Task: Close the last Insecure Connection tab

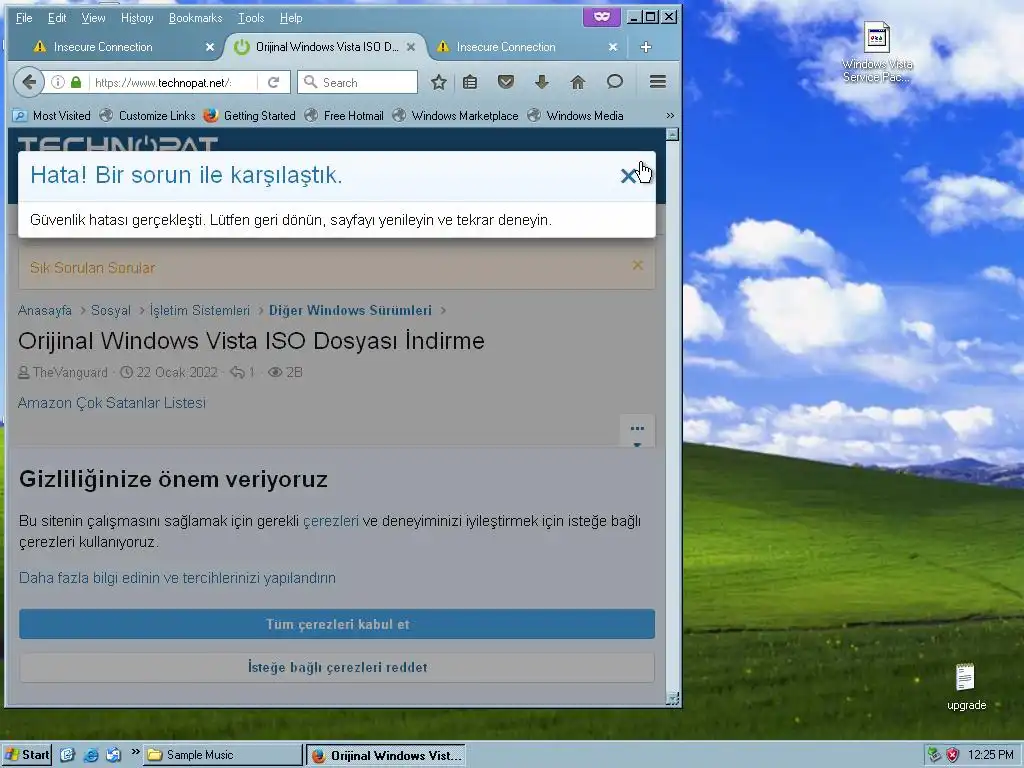Action: click(x=613, y=47)
